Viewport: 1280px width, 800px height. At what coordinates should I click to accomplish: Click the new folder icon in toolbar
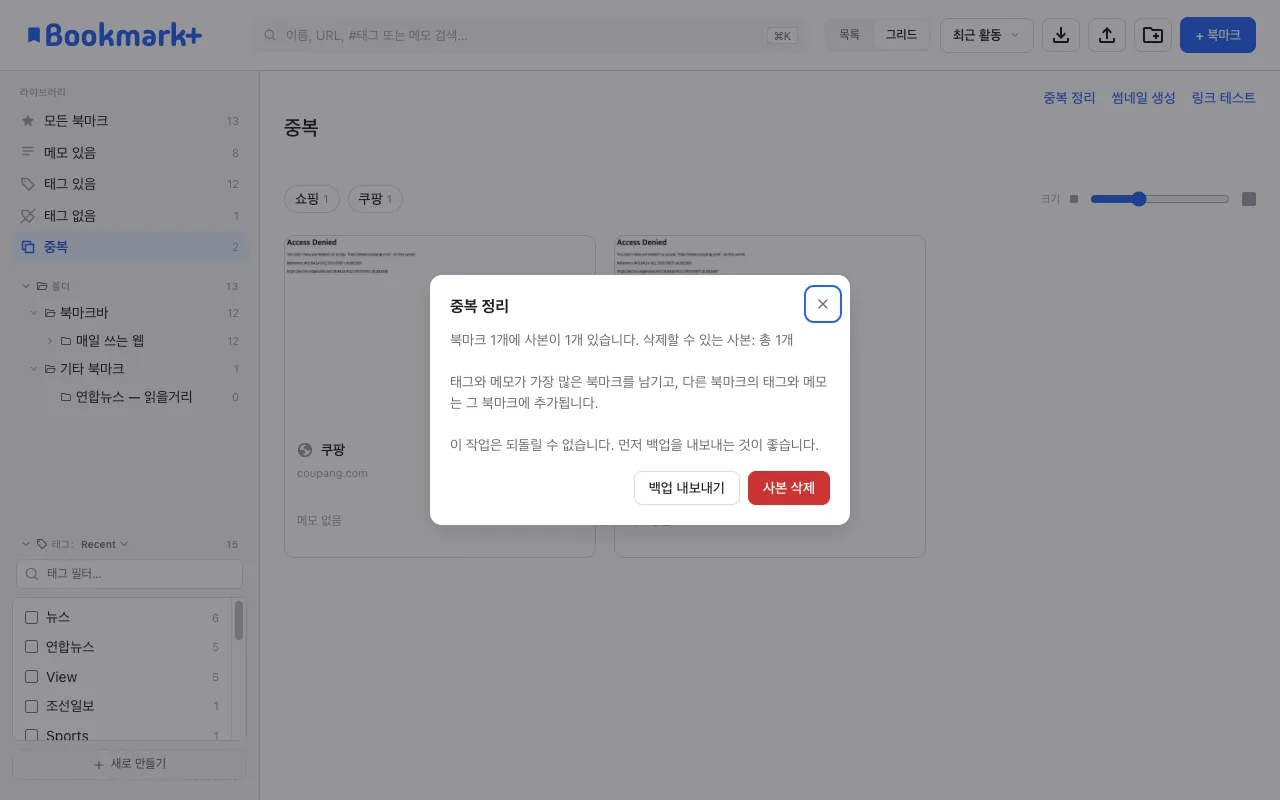pyautogui.click(x=1153, y=35)
